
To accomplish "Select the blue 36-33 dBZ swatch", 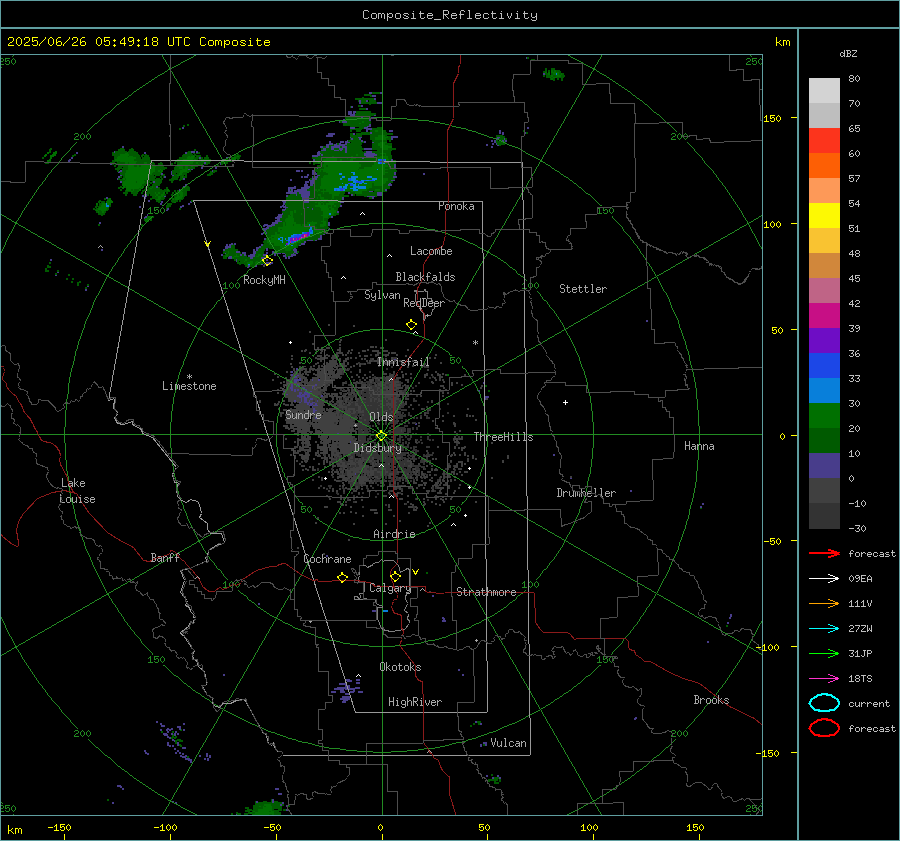I will 824,365.
